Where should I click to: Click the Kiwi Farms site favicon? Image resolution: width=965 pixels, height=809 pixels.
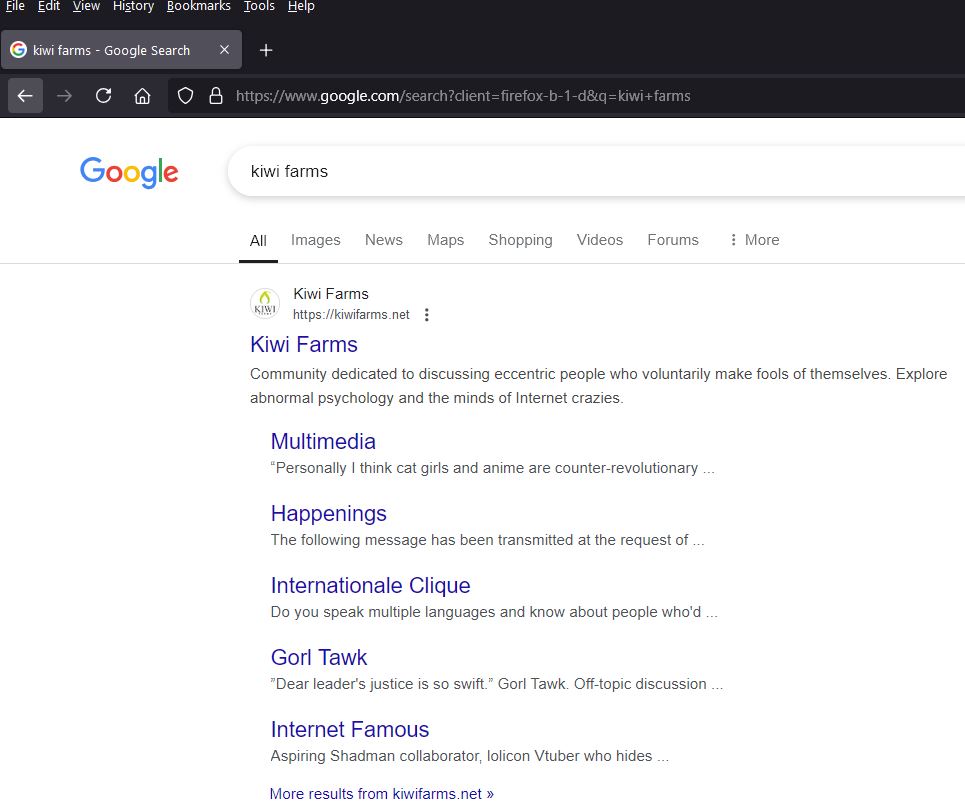point(265,303)
